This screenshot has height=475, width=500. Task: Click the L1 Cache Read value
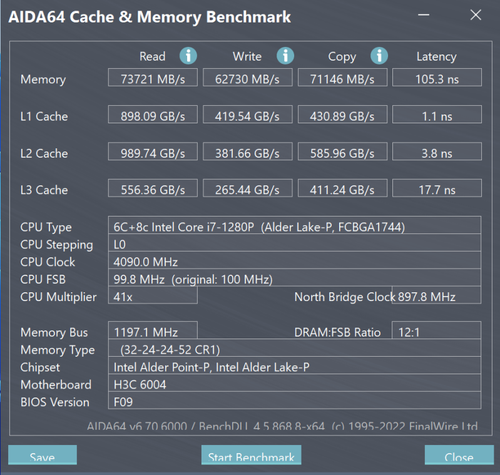pyautogui.click(x=153, y=115)
